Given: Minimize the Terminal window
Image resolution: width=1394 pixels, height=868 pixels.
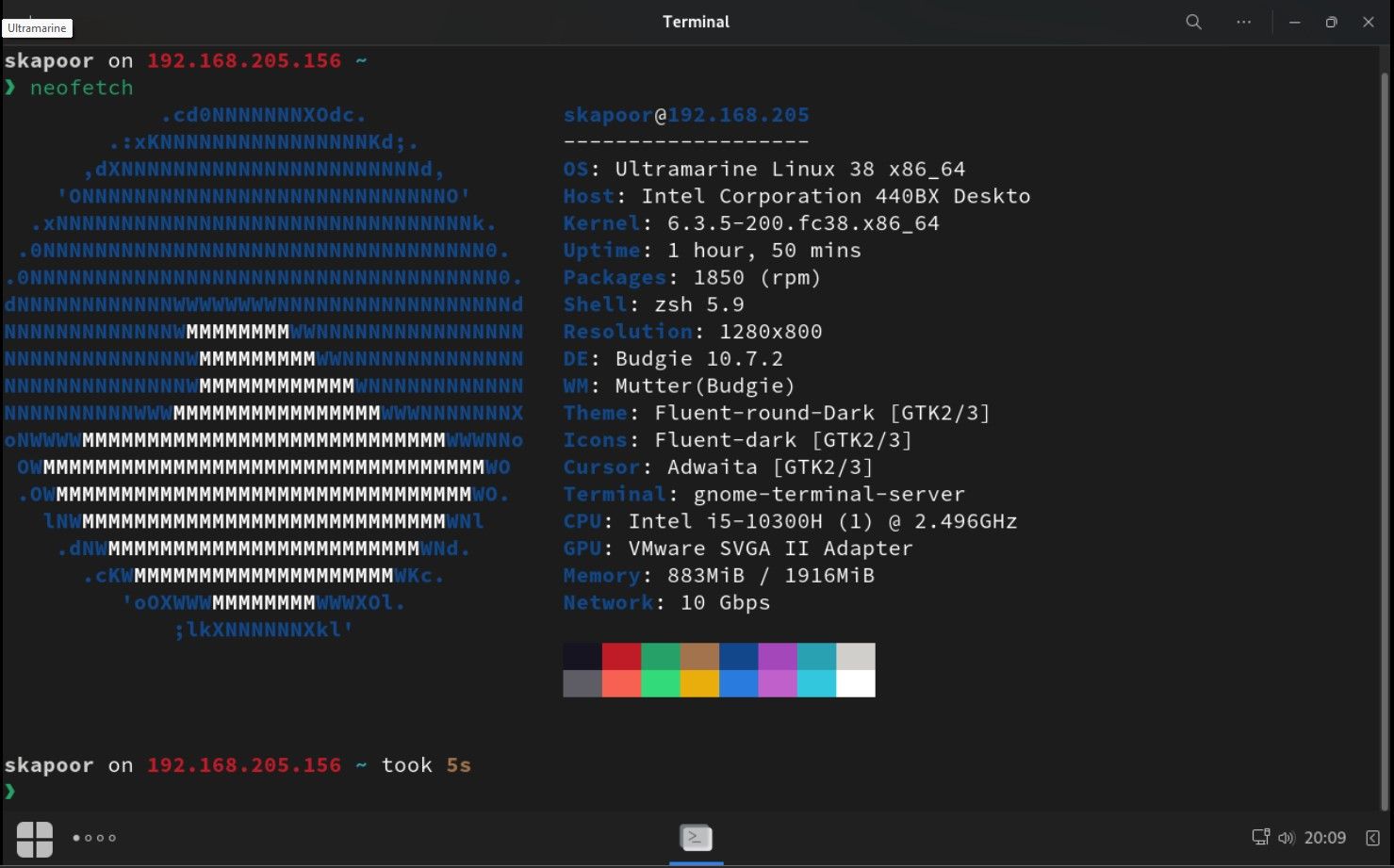Looking at the screenshot, I should 1294,22.
